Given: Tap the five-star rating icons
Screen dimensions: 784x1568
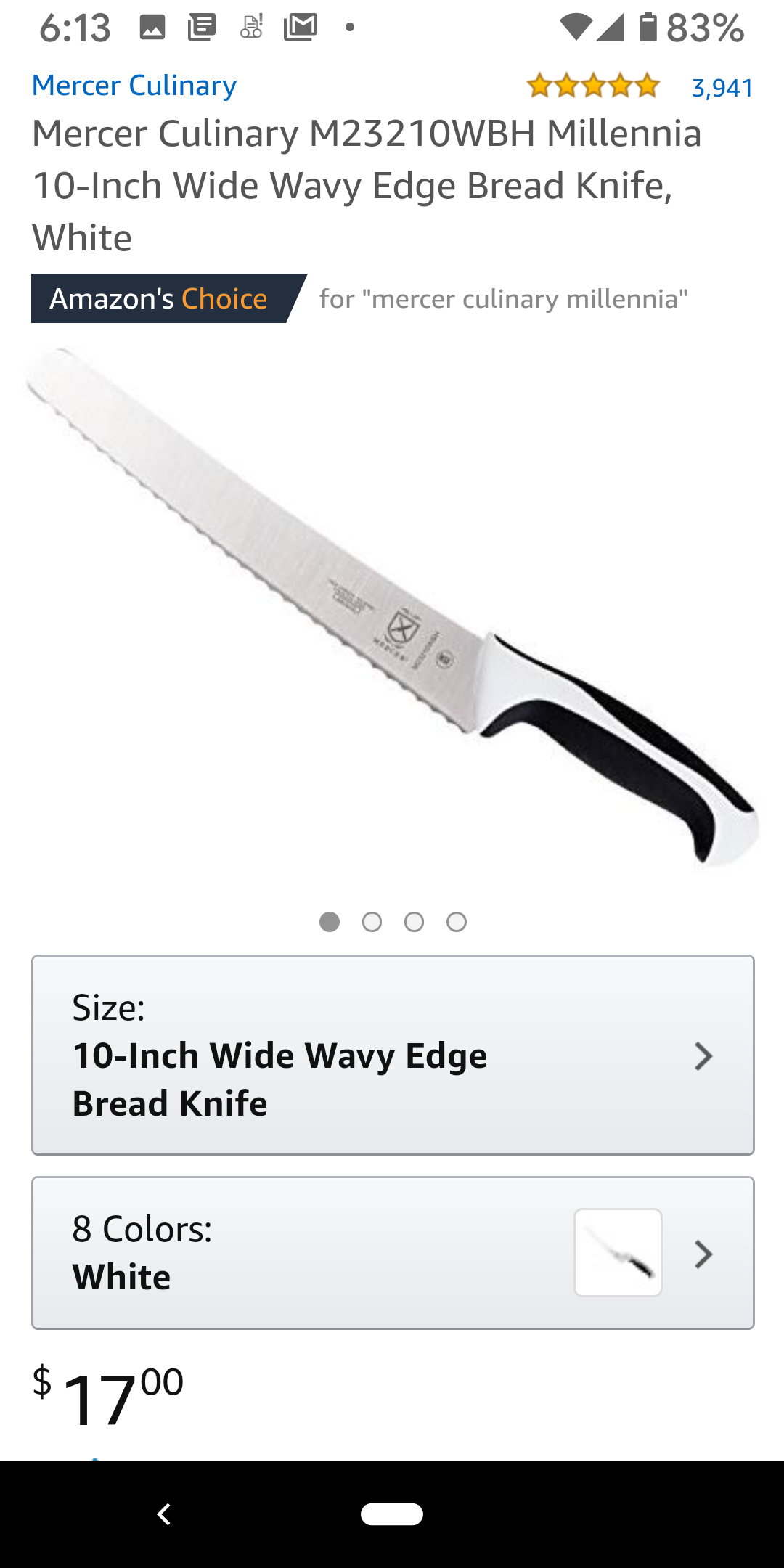Looking at the screenshot, I should pos(593,86).
